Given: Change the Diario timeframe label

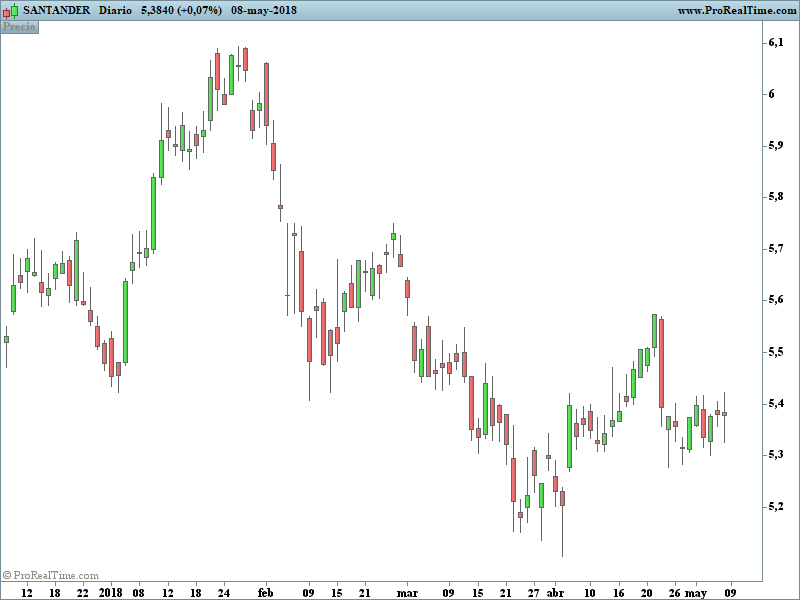Looking at the screenshot, I should [x=115, y=10].
